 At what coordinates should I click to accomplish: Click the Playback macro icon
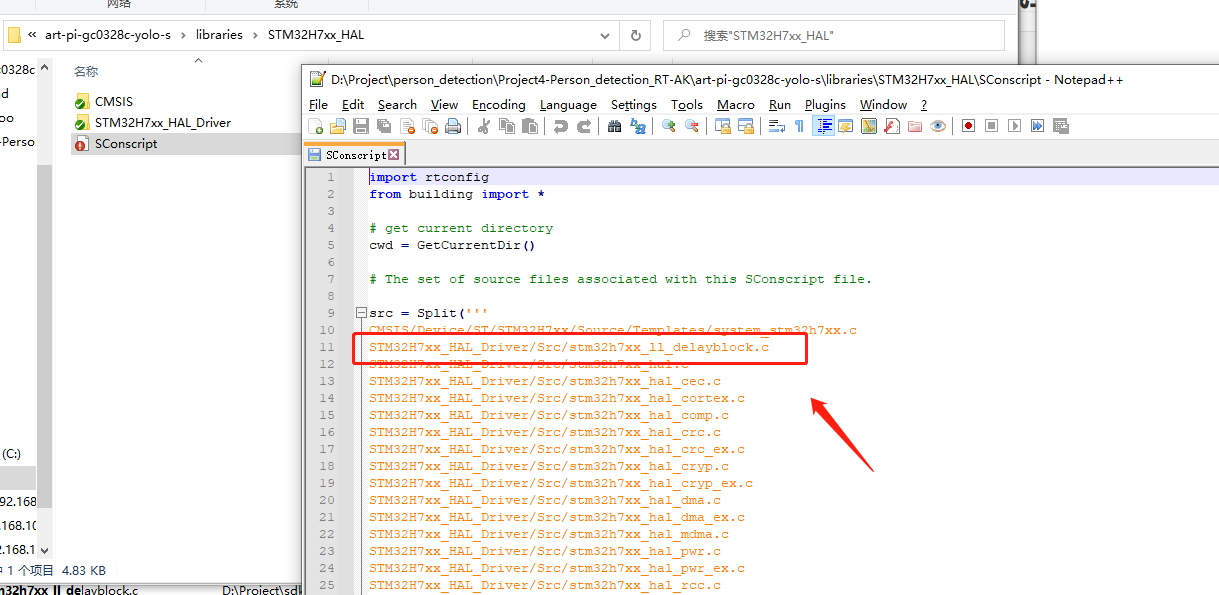coord(1014,126)
